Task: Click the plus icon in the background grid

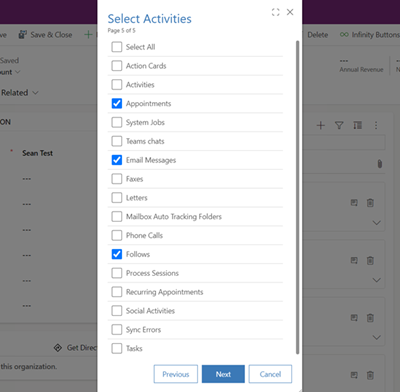Action: (x=321, y=125)
